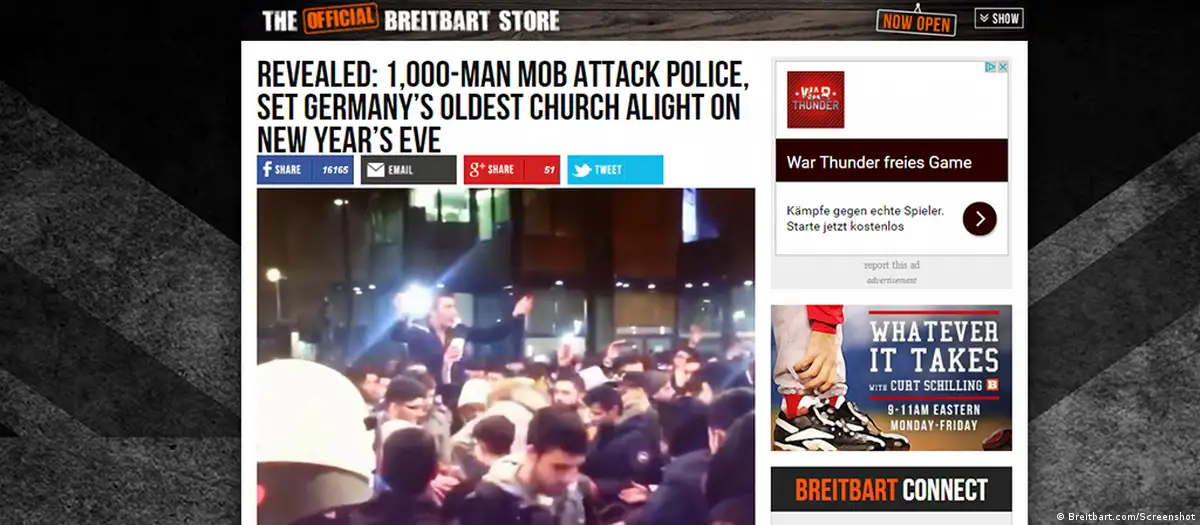Image resolution: width=1200 pixels, height=525 pixels.
Task: Play the crowd video thumbnail
Action: pyautogui.click(x=506, y=356)
